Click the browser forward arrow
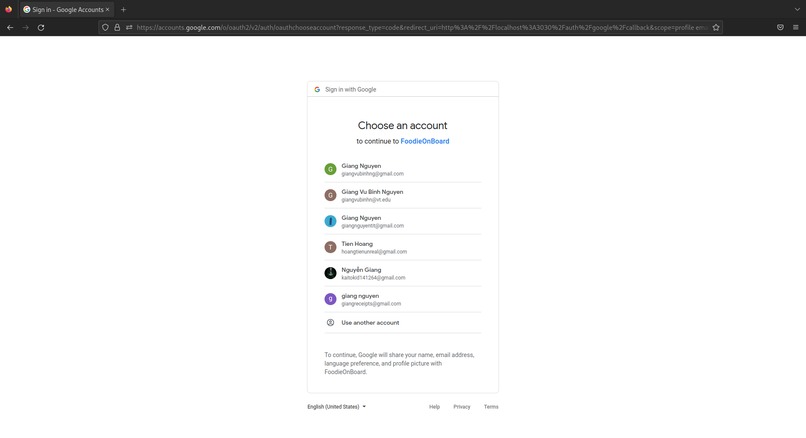 pos(26,27)
